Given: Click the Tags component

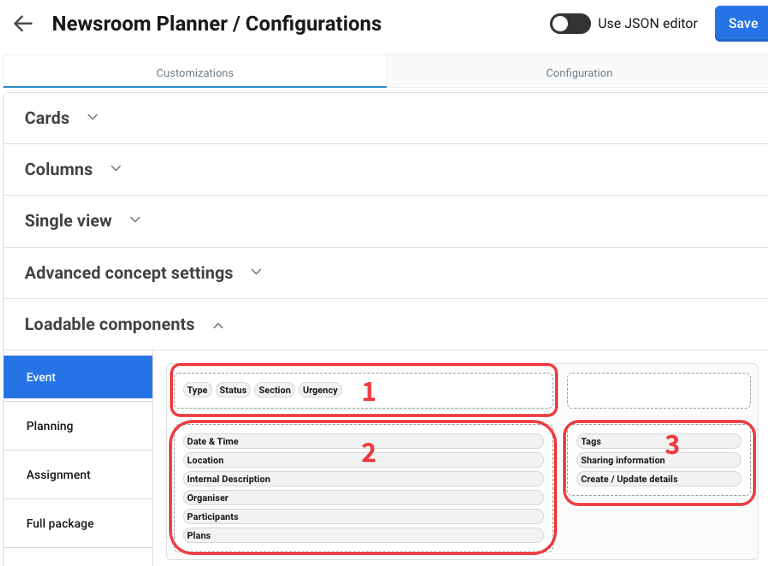Looking at the screenshot, I should pyautogui.click(x=658, y=441).
